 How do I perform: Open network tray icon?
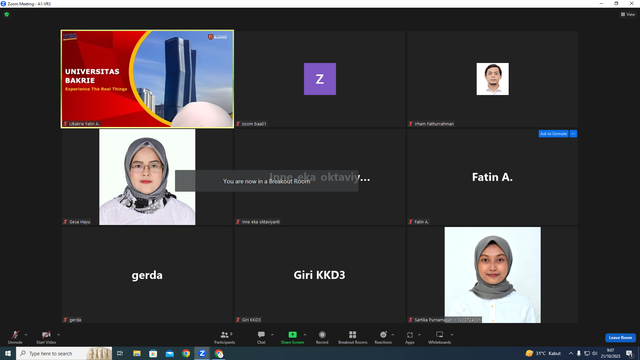click(587, 353)
